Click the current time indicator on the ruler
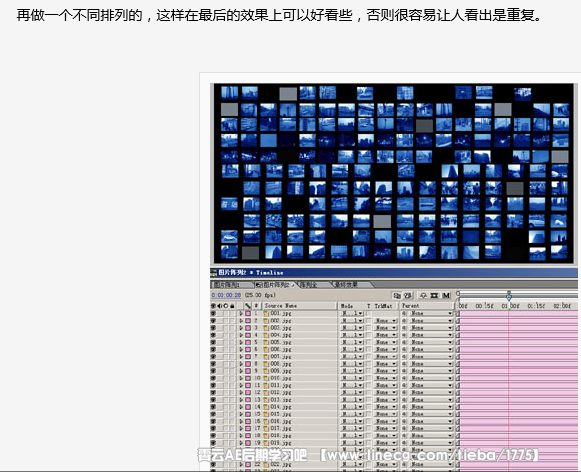The height and width of the screenshot is (472, 581). coord(509,296)
